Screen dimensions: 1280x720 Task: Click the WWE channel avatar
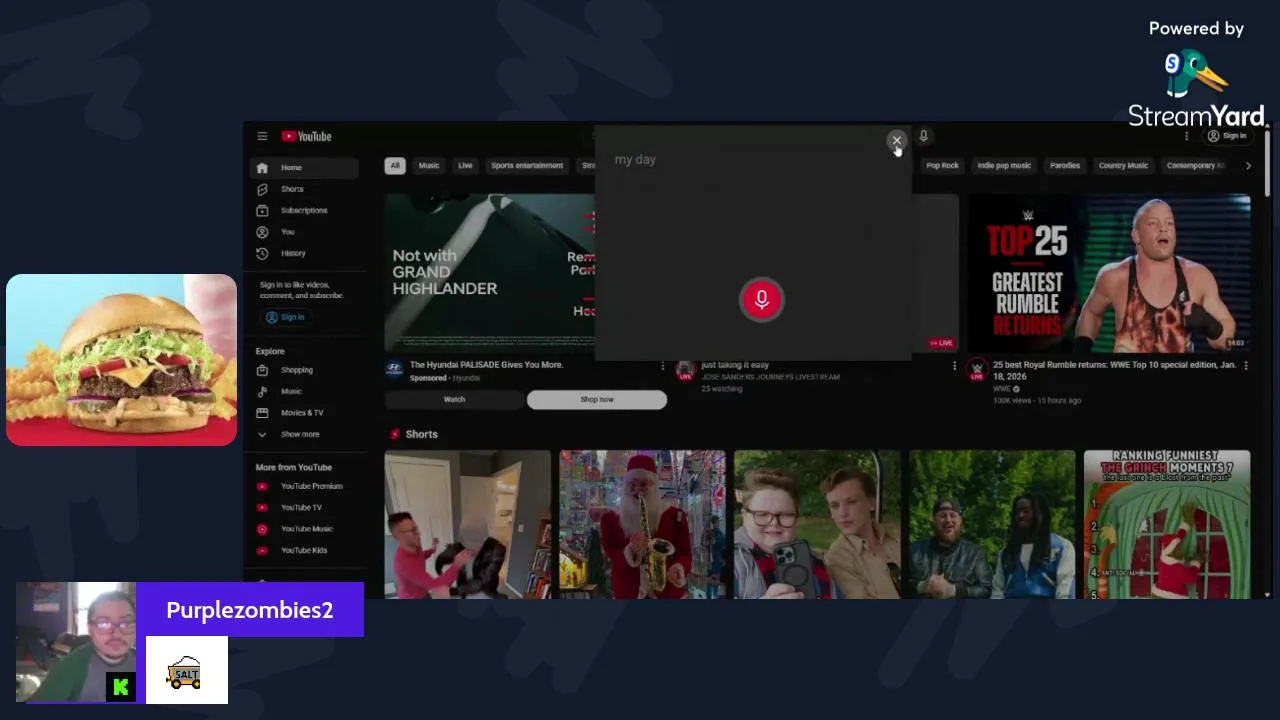(977, 370)
